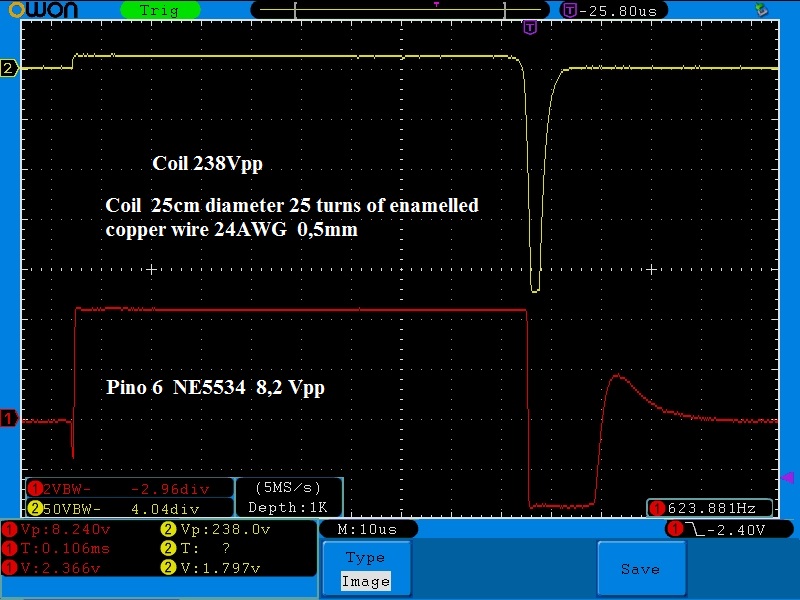Click channel 1 T:0.106ms measurement
800x600 pixels.
click(x=57, y=548)
